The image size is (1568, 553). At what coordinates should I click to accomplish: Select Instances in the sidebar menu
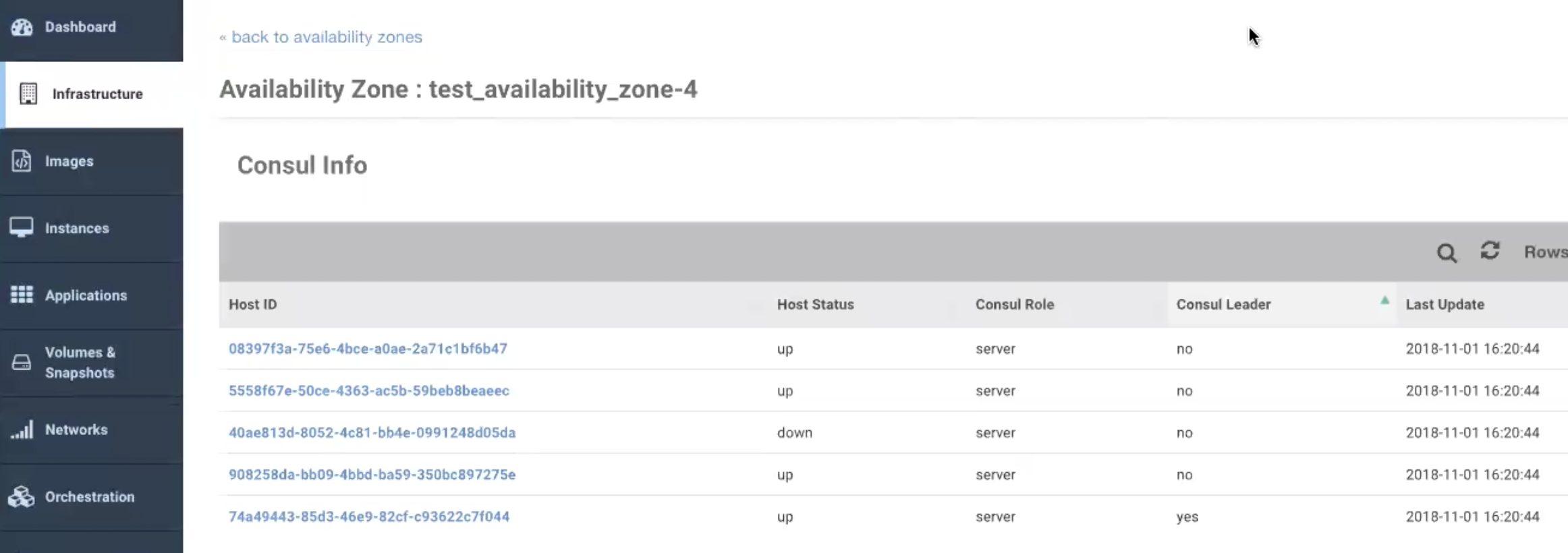click(x=77, y=228)
